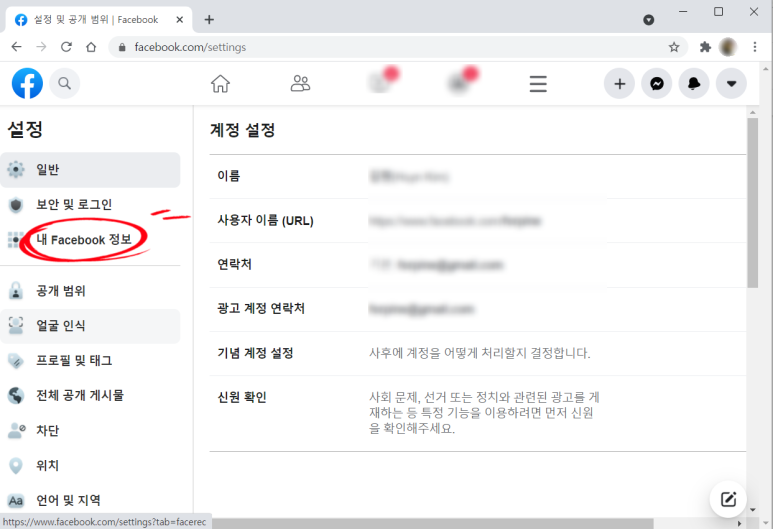Screen dimensions: 773x529
Task: Open the Facebook search magnifier
Action: (65, 83)
